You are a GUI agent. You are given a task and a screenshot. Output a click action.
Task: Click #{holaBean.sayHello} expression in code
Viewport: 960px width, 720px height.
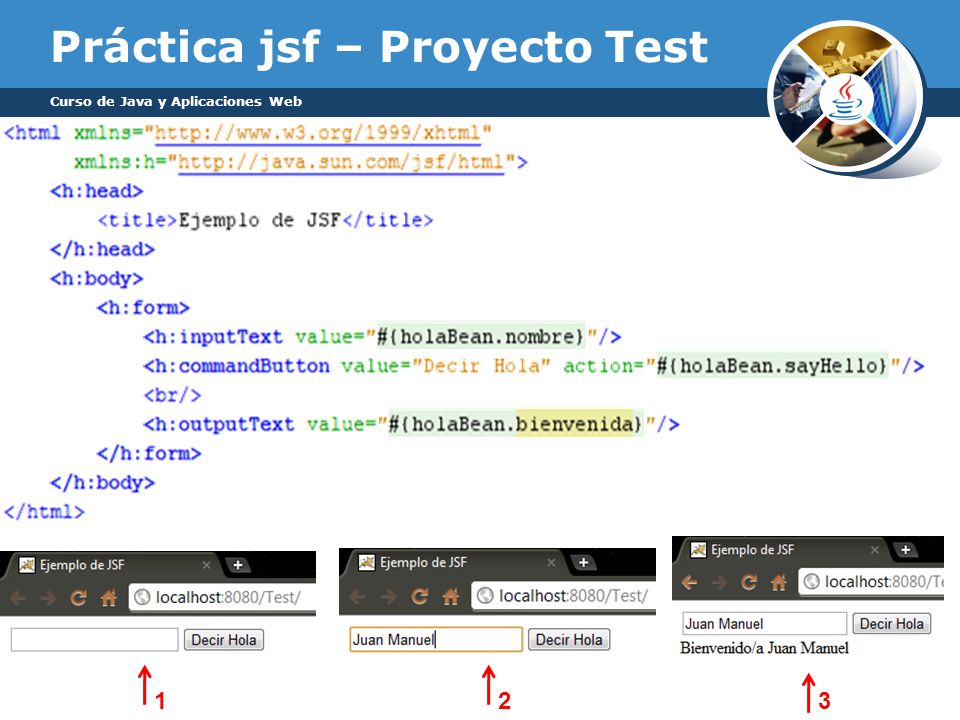(x=771, y=366)
